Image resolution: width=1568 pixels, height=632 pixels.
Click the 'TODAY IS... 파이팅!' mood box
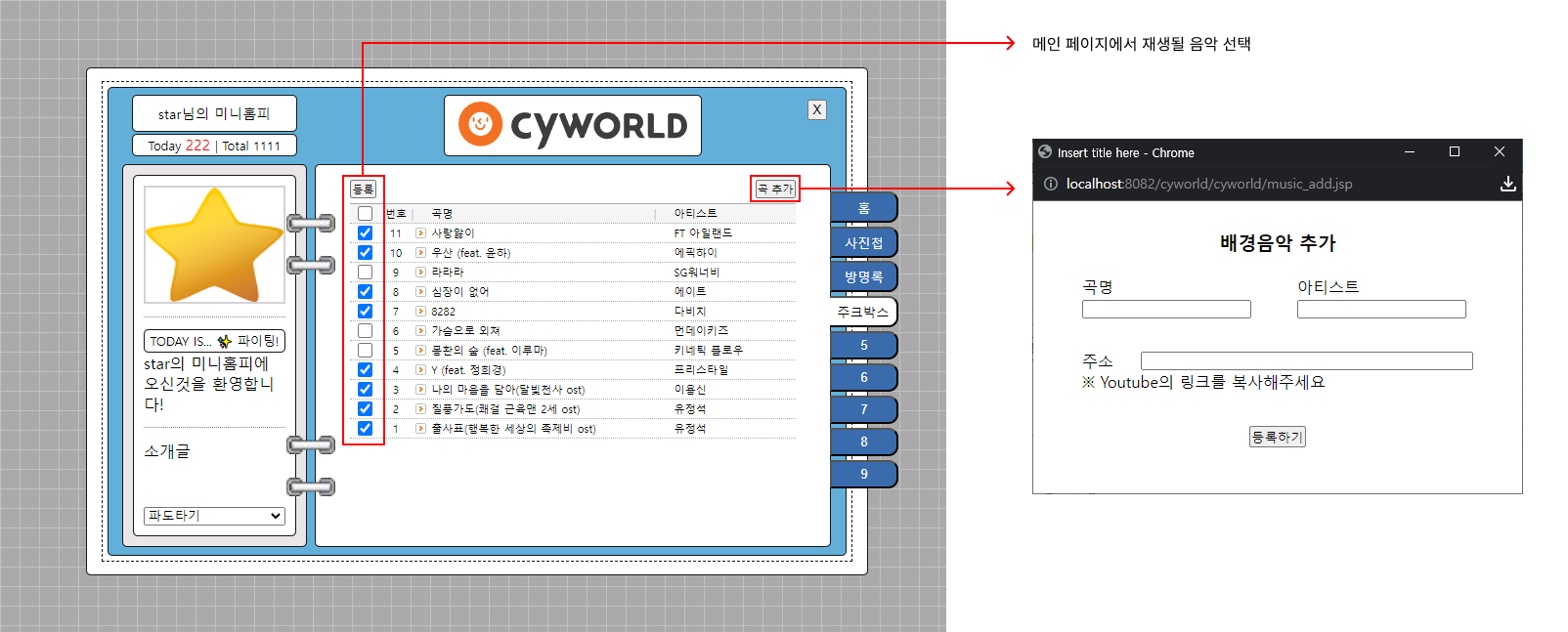click(214, 341)
